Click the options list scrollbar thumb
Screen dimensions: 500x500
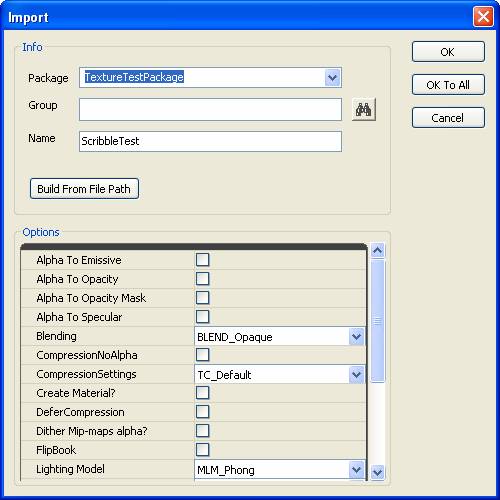coord(378,321)
